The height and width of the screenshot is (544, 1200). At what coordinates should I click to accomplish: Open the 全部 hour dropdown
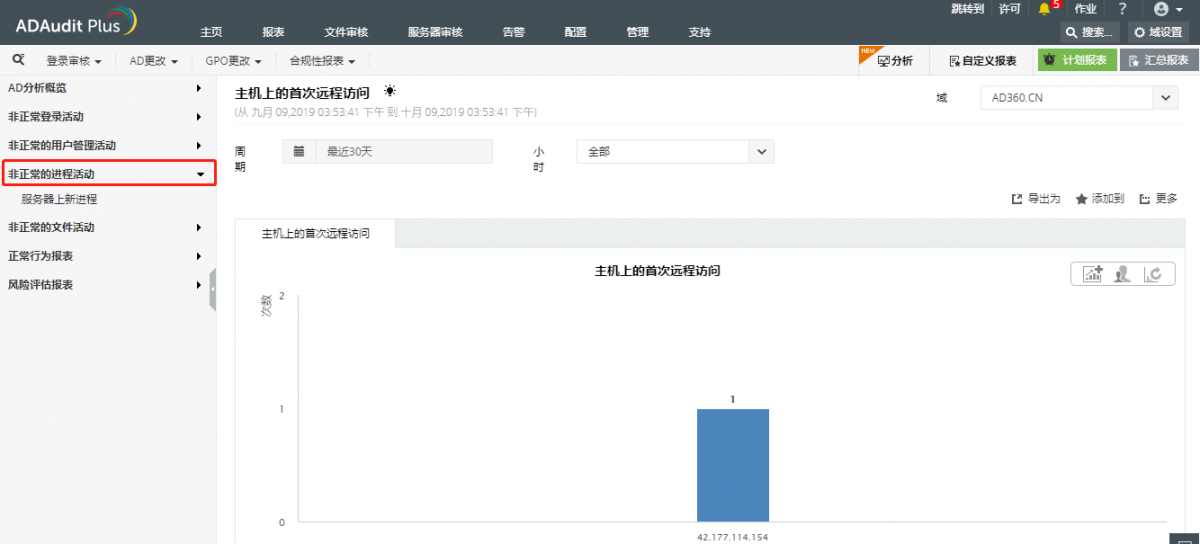tap(761, 152)
